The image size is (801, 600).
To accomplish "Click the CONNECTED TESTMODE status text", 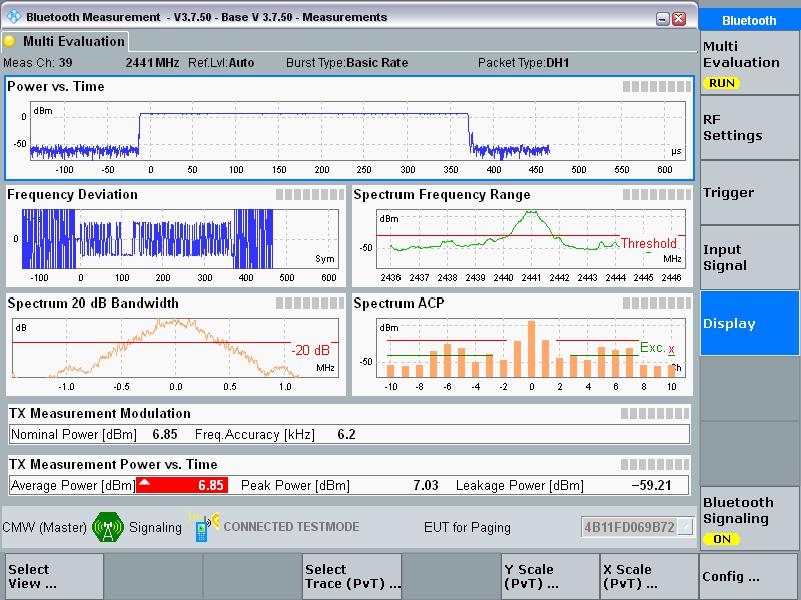I will tap(291, 527).
